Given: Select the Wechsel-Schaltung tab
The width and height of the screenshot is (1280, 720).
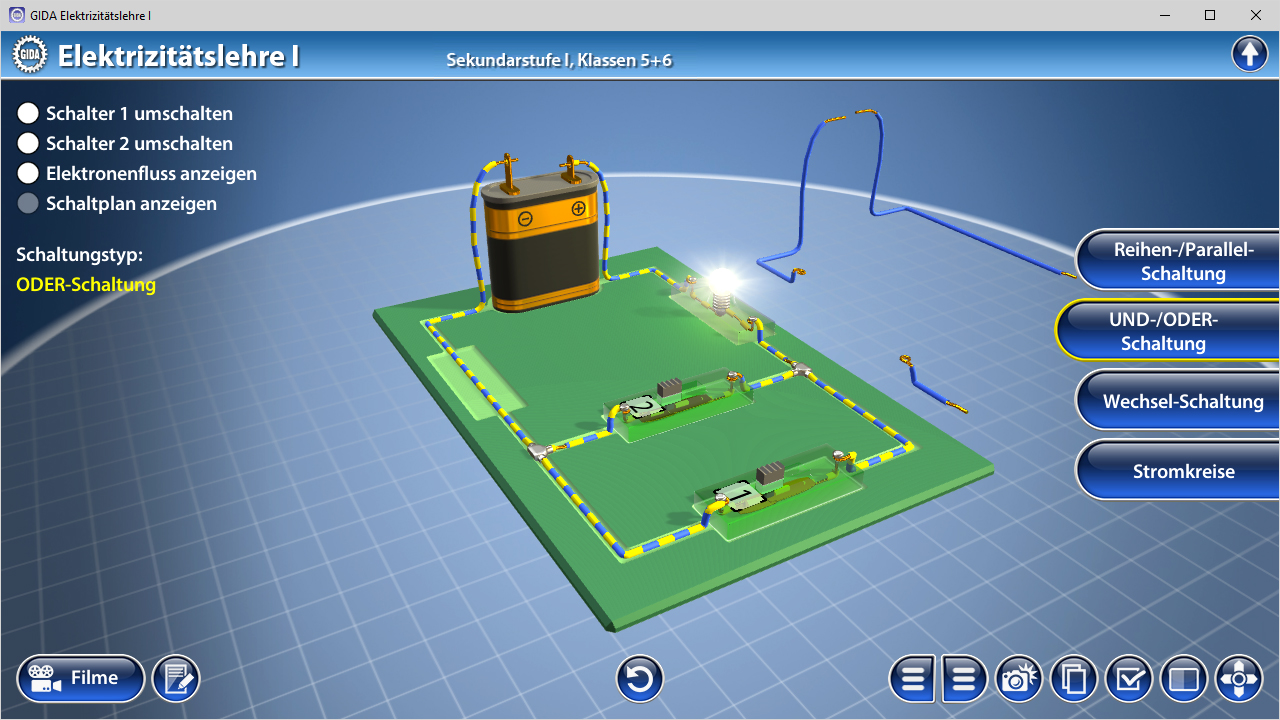Looking at the screenshot, I should (1182, 401).
